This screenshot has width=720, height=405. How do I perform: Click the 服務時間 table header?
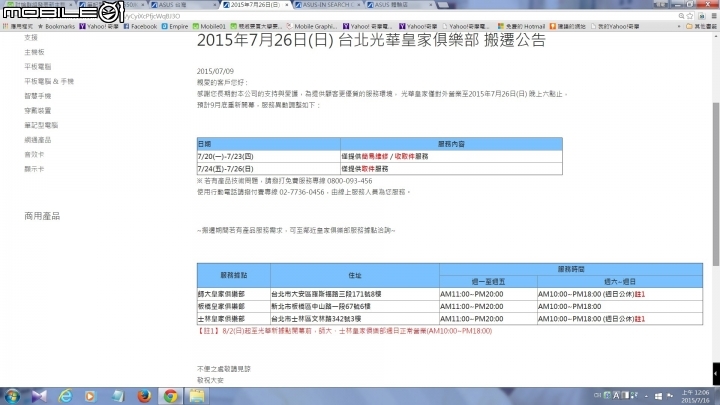coord(571,269)
